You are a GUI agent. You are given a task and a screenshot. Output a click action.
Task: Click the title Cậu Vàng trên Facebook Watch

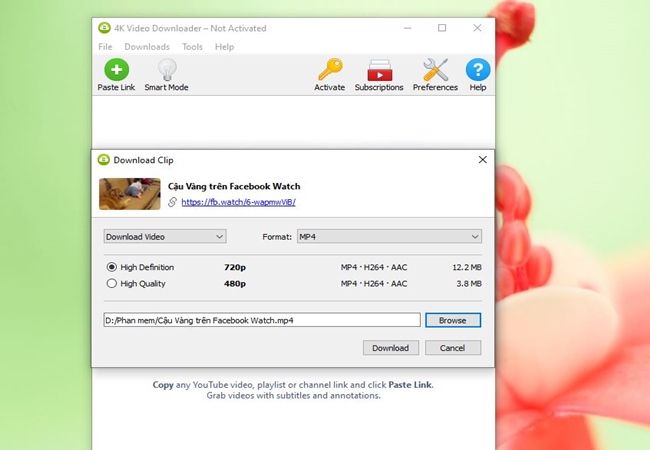[234, 186]
